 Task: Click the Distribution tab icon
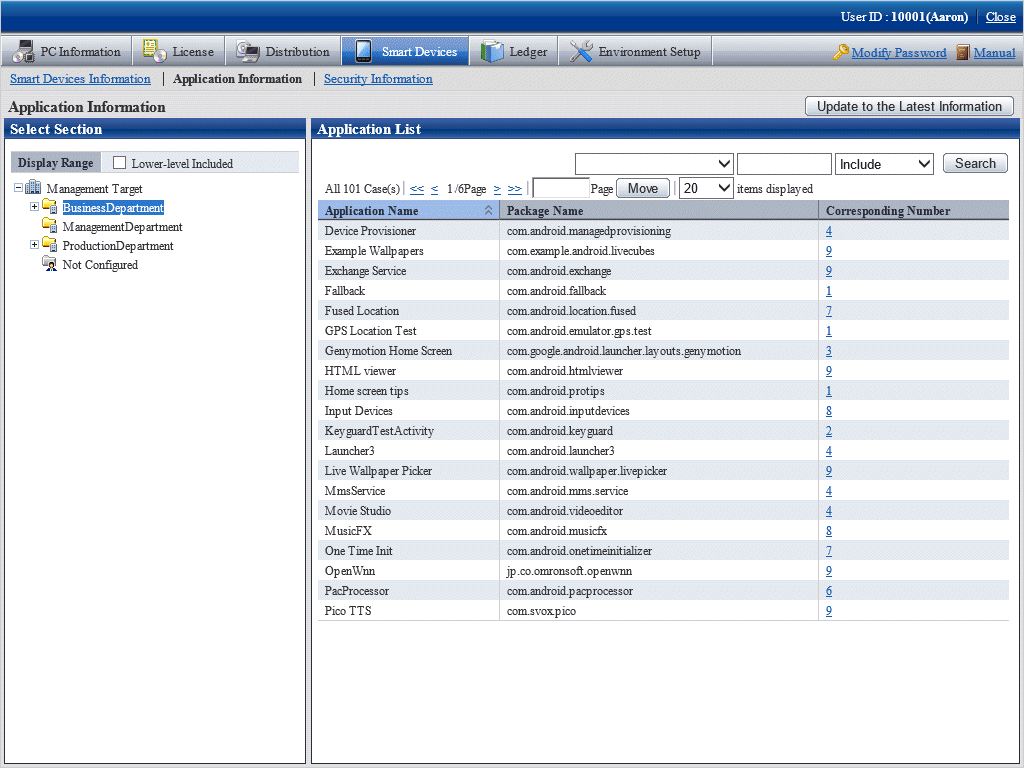click(247, 52)
